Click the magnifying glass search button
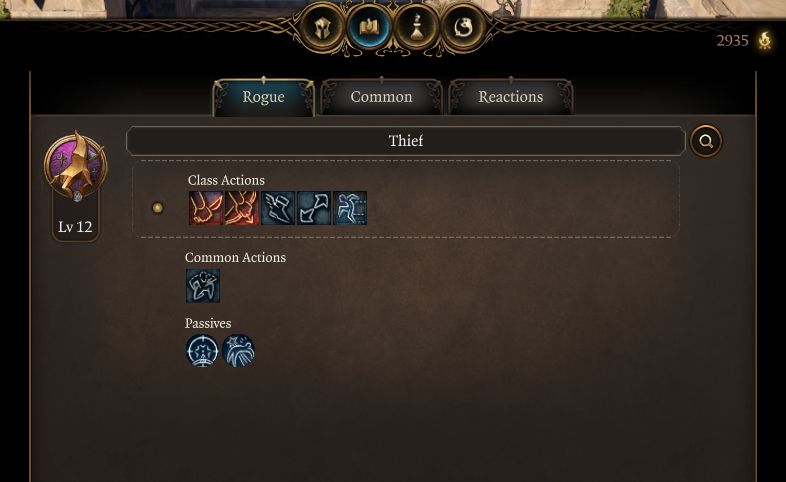 [706, 141]
